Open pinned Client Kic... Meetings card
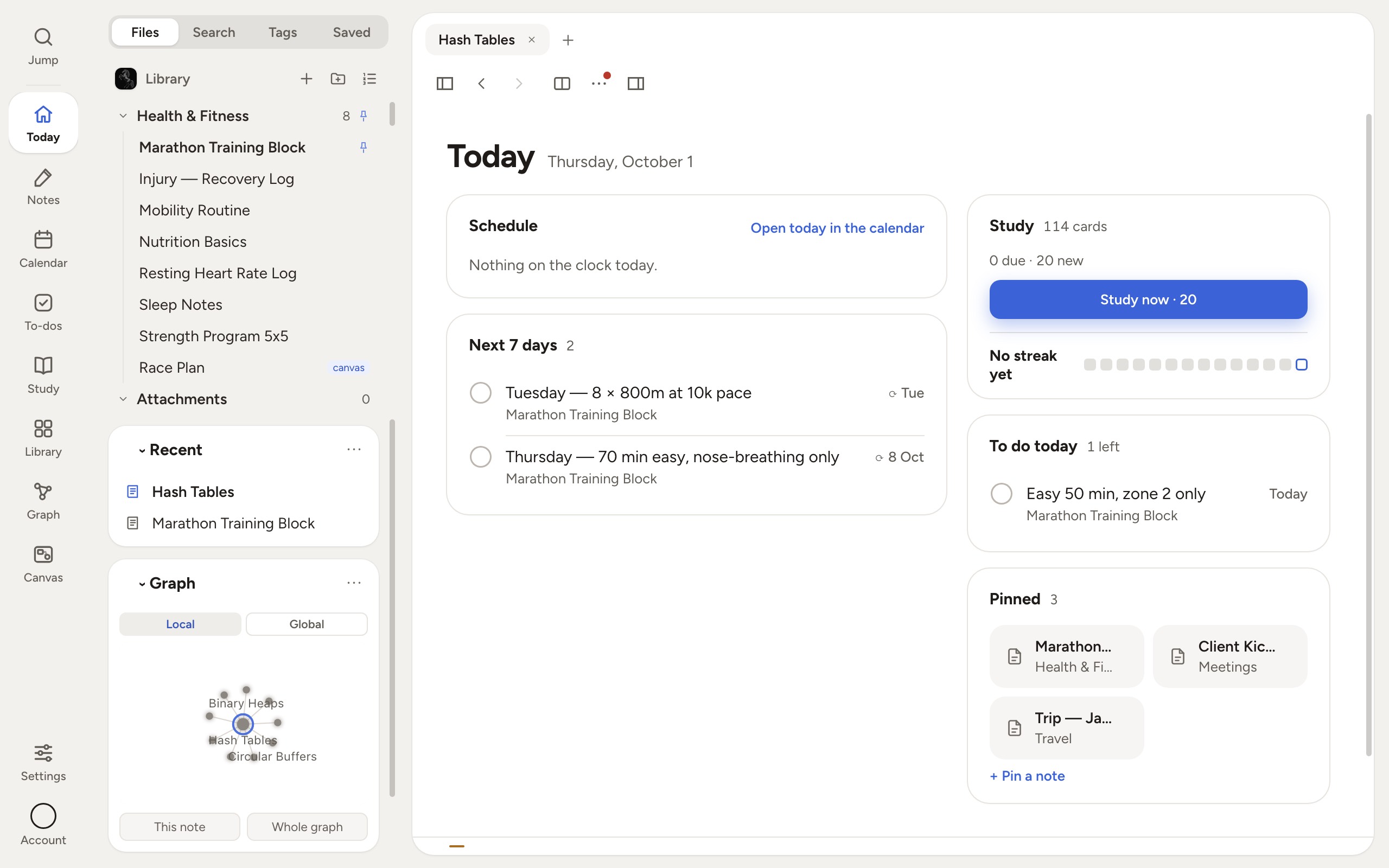Screen dimensions: 1389x868 pyautogui.click(x=1229, y=656)
